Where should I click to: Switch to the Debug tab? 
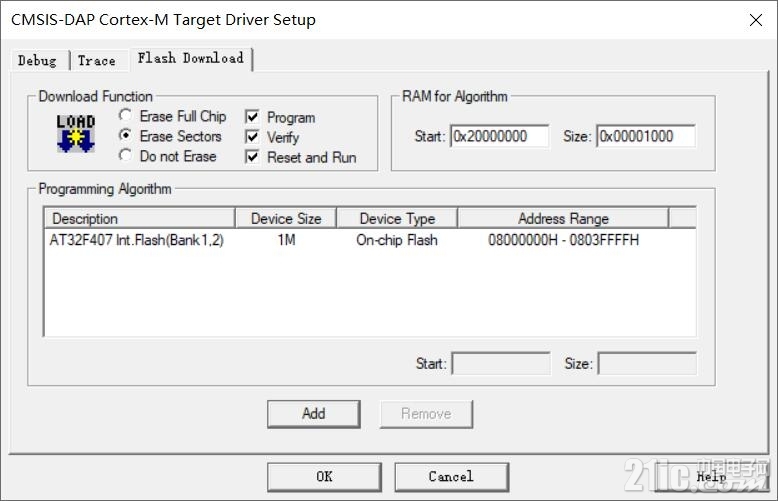point(38,61)
